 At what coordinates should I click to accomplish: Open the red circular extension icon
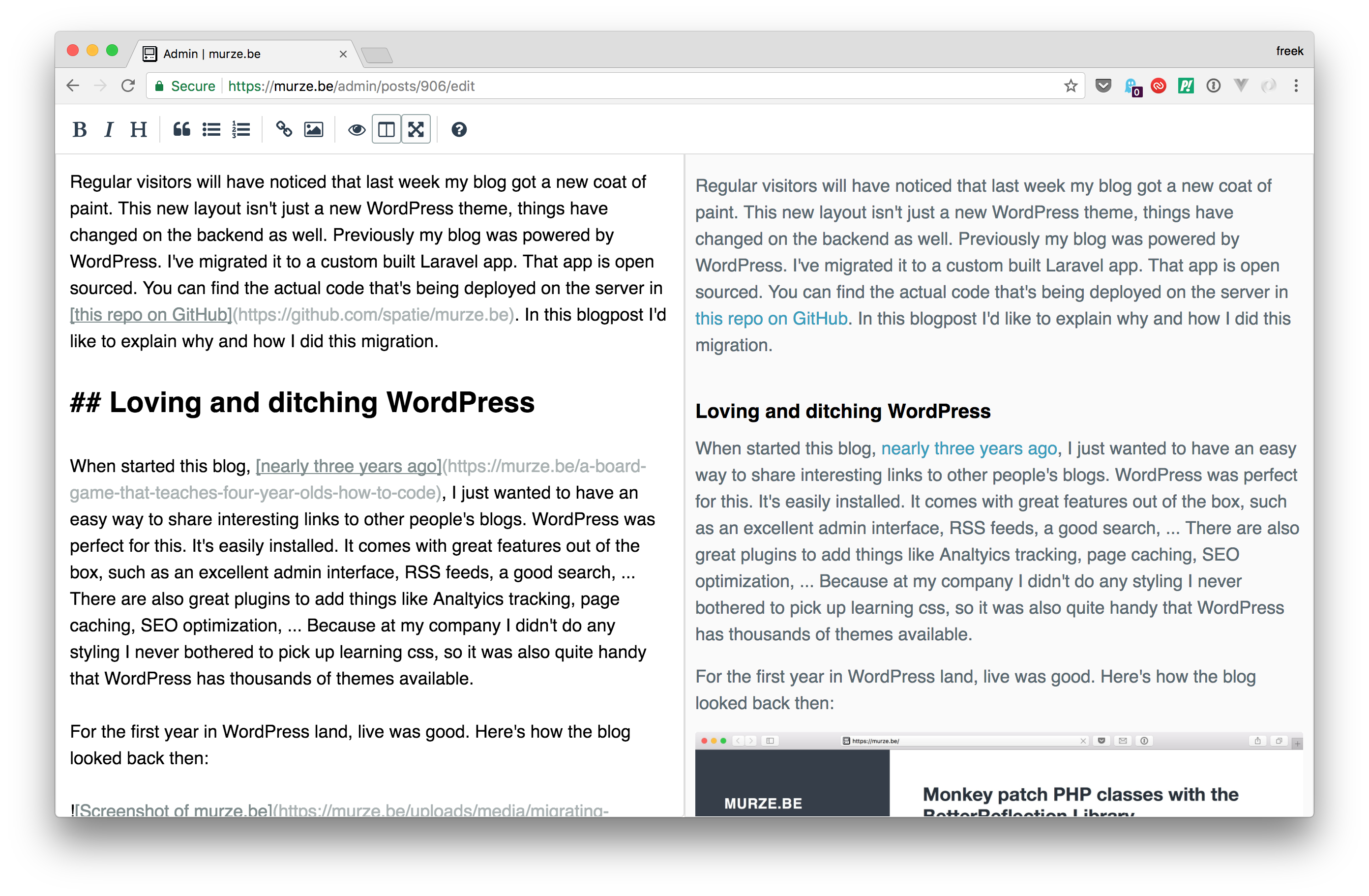click(1159, 86)
